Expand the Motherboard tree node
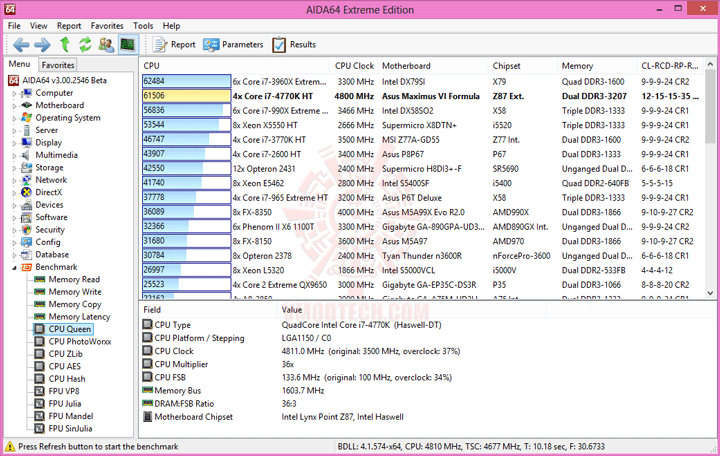This screenshot has width=720, height=456. pyautogui.click(x=14, y=106)
